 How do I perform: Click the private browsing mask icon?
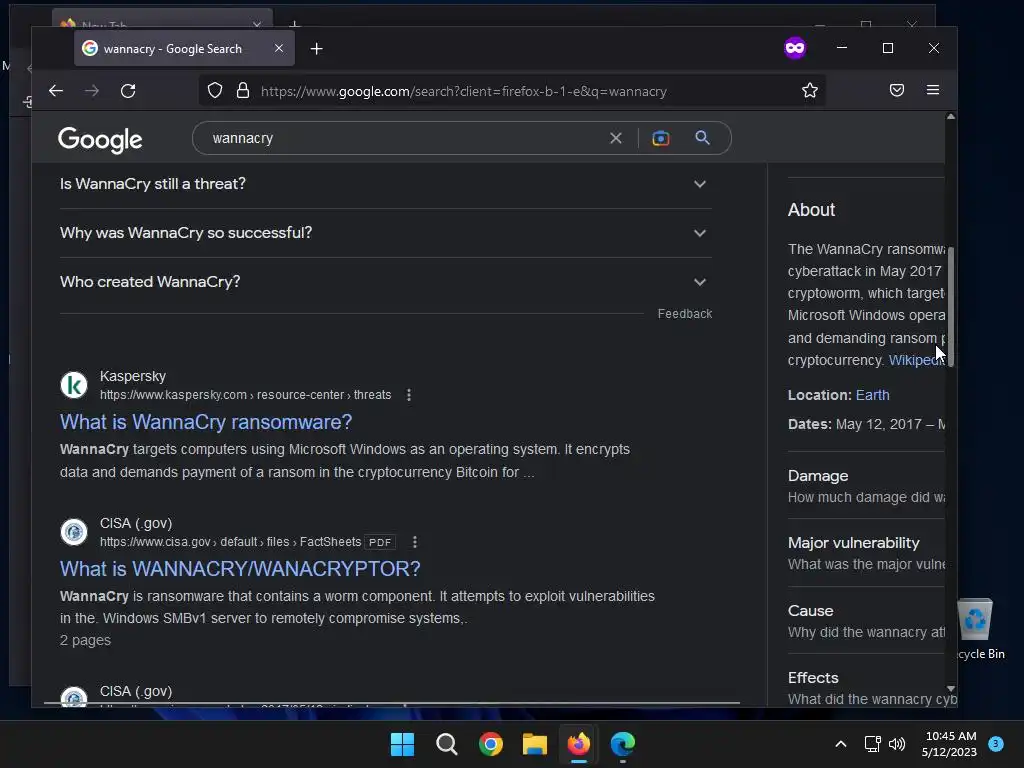click(x=795, y=48)
